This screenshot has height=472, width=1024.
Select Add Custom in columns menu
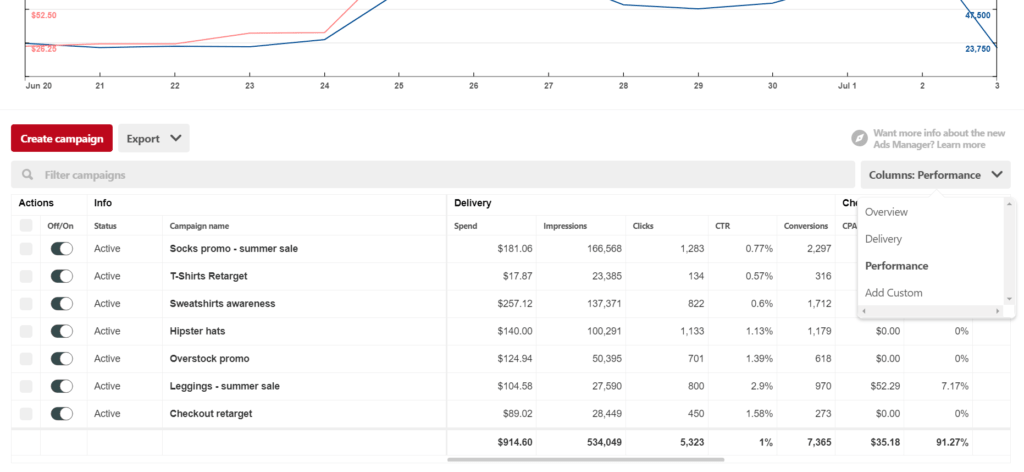(x=893, y=293)
